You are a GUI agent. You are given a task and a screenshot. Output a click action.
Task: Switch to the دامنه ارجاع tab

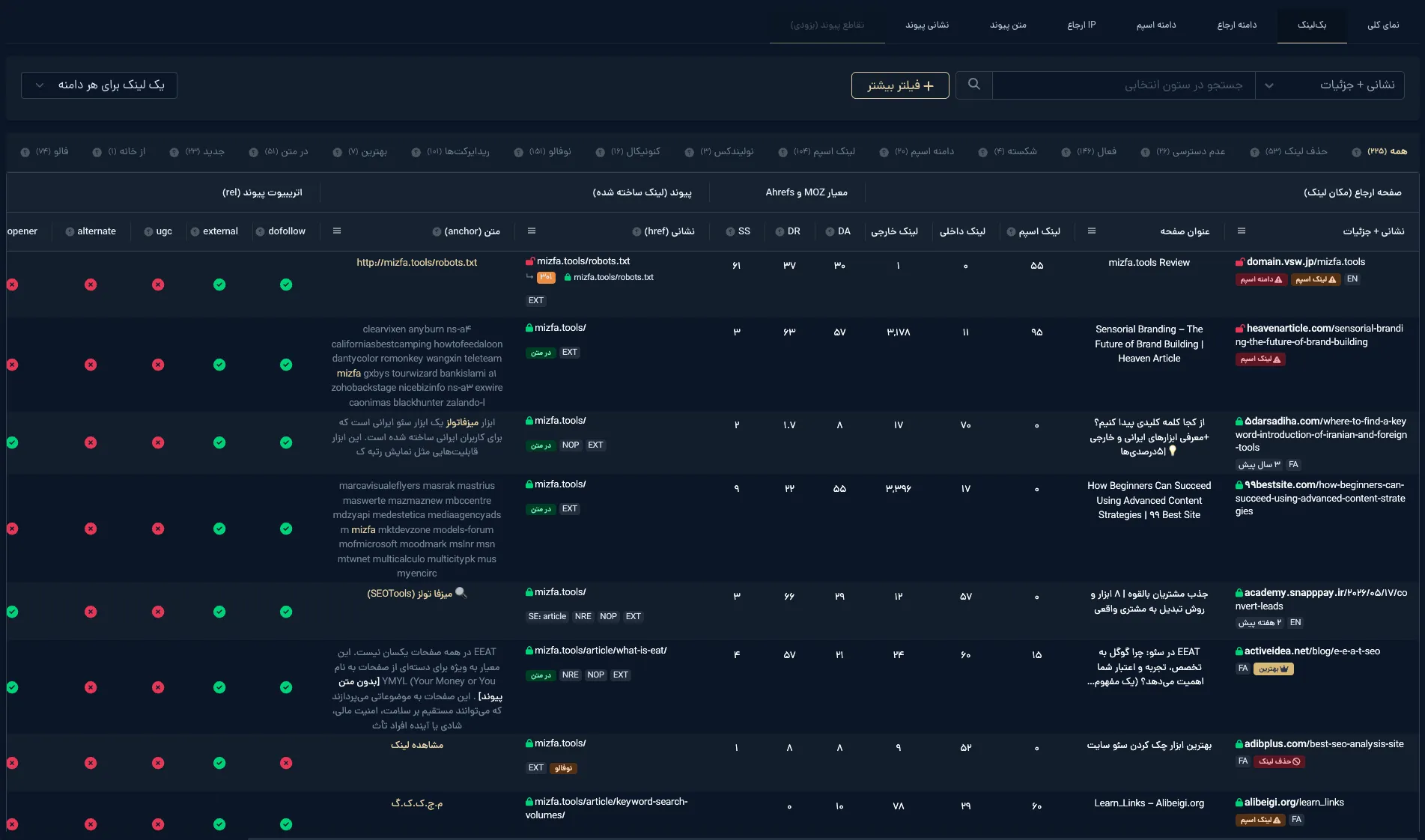coord(1237,25)
